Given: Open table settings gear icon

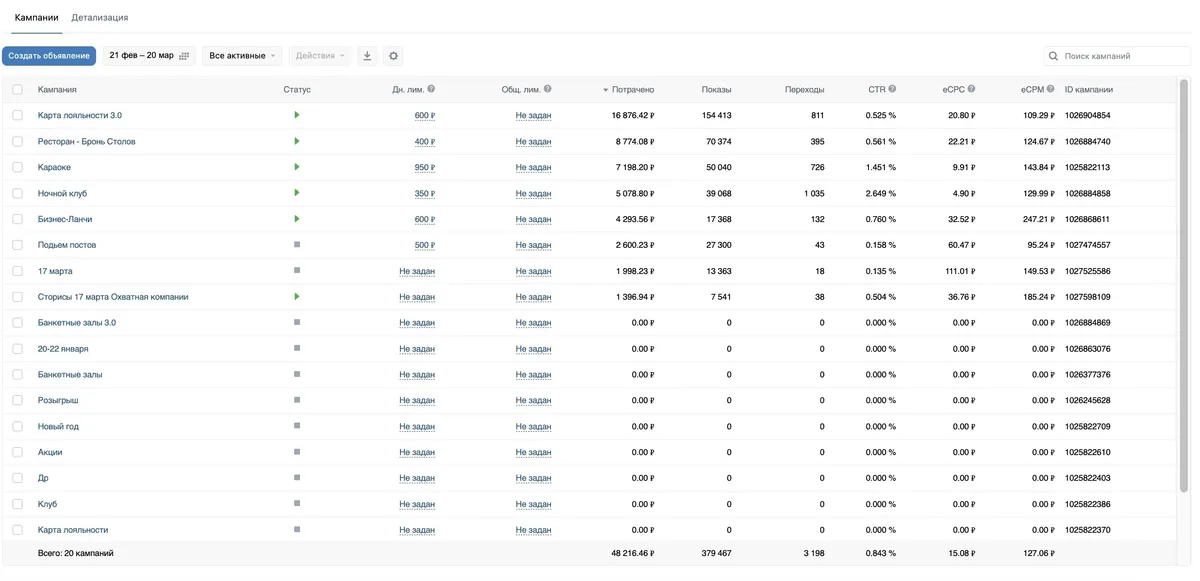Looking at the screenshot, I should point(393,56).
